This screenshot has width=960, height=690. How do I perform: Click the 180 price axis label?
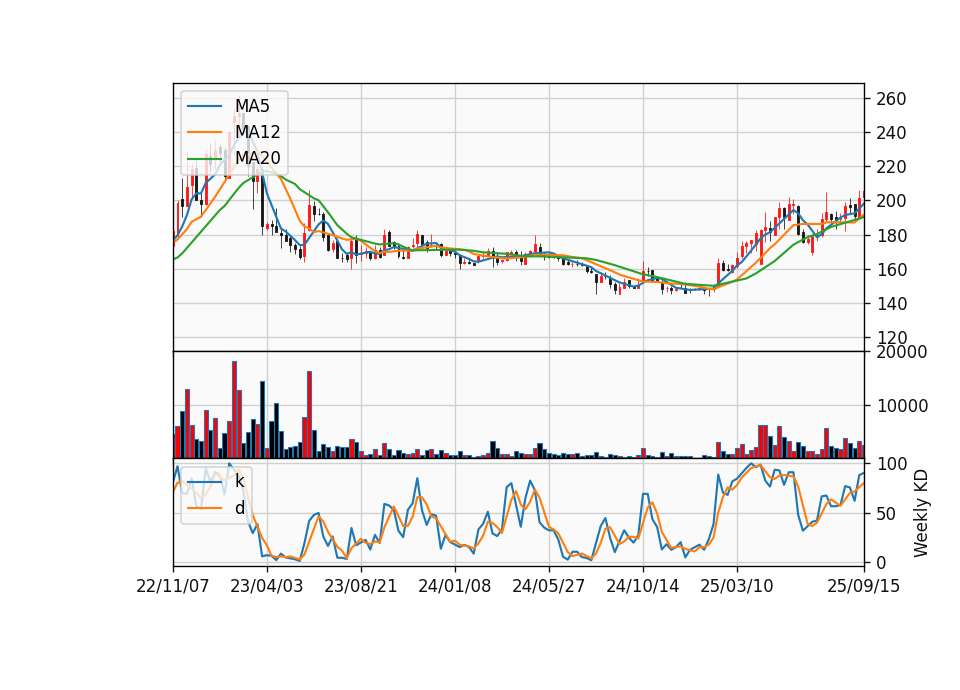tap(891, 235)
